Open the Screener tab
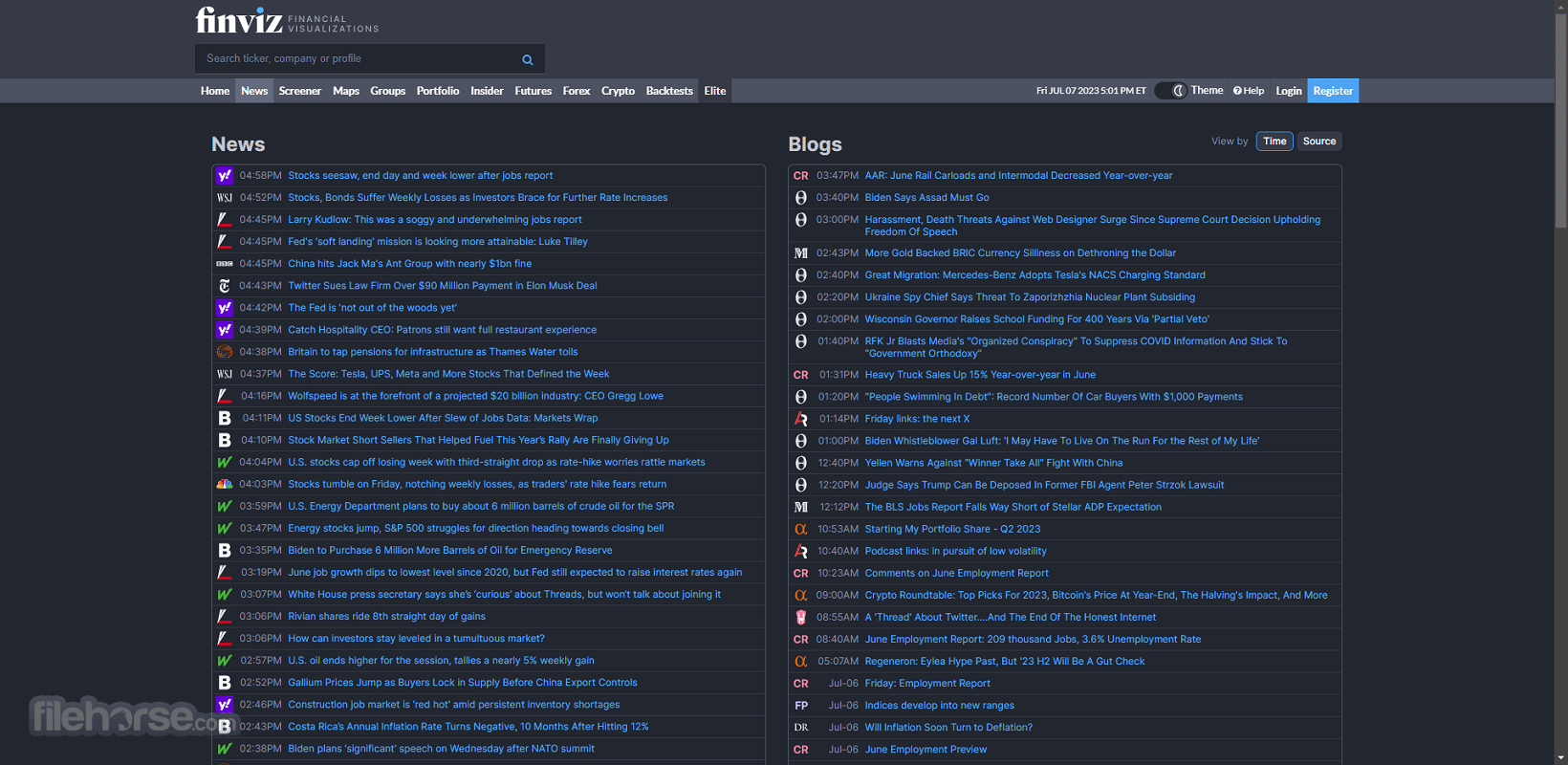The width and height of the screenshot is (1568, 765). point(299,91)
